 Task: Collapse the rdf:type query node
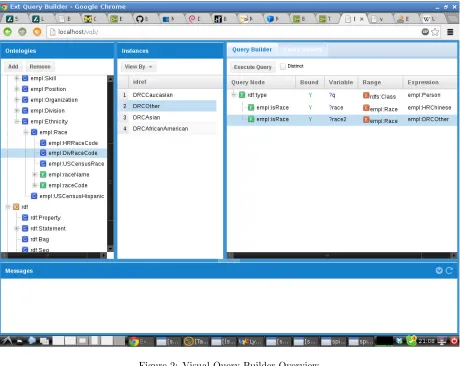(x=234, y=95)
